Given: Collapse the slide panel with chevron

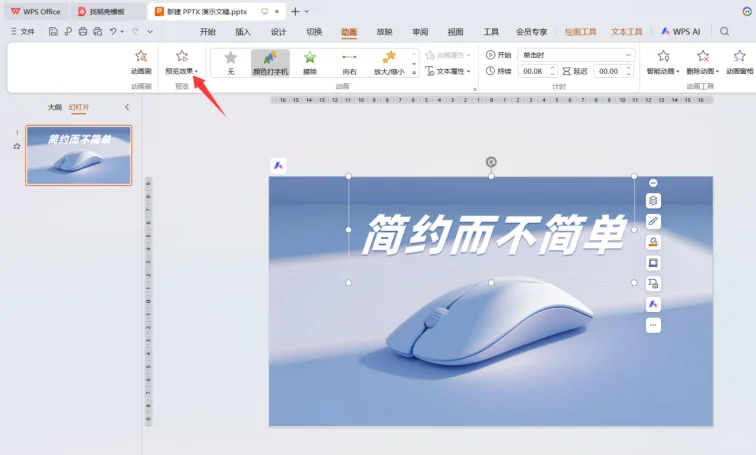Looking at the screenshot, I should point(127,106).
